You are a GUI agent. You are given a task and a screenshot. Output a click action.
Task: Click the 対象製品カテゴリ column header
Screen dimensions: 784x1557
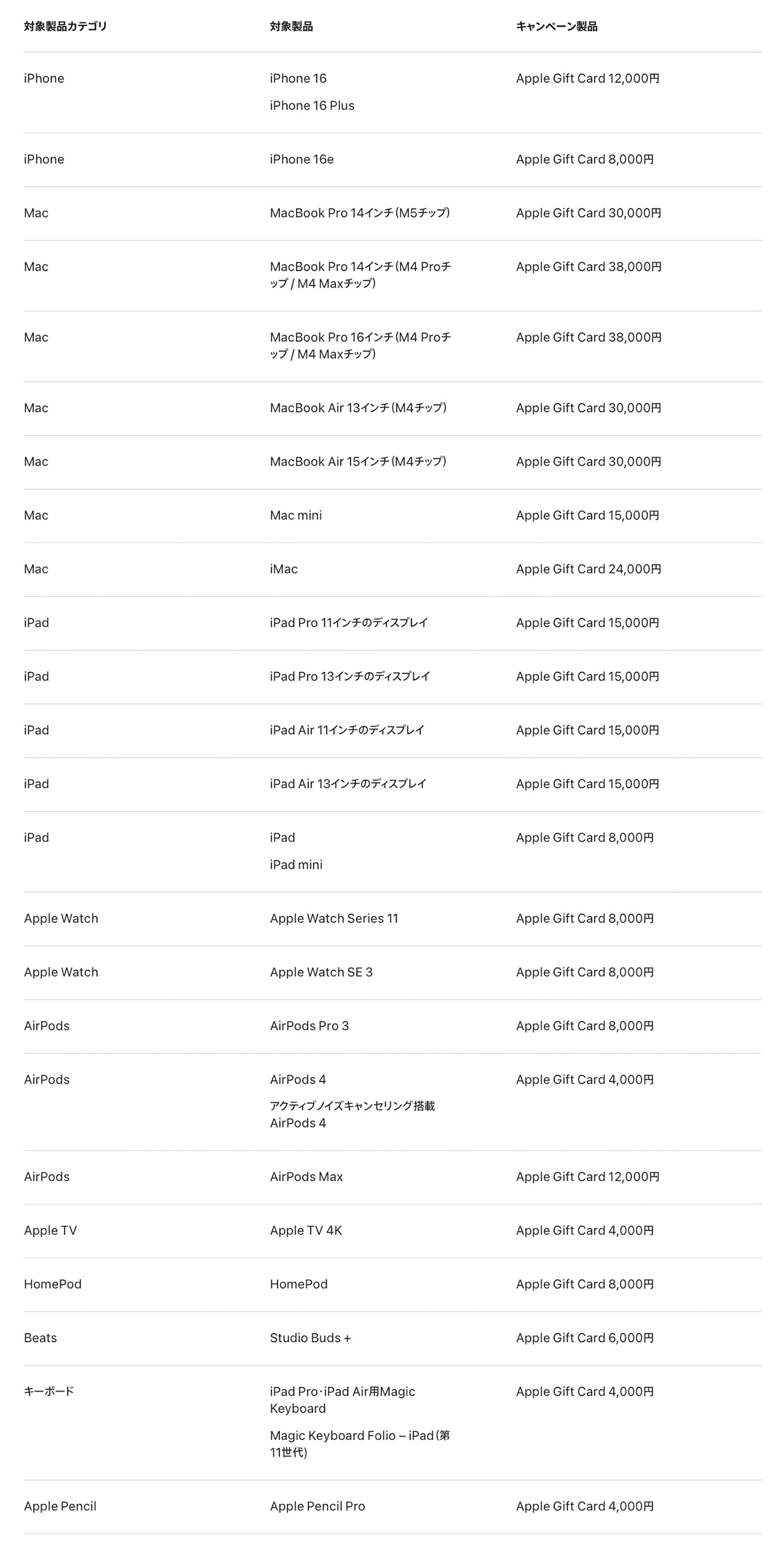pos(65,27)
